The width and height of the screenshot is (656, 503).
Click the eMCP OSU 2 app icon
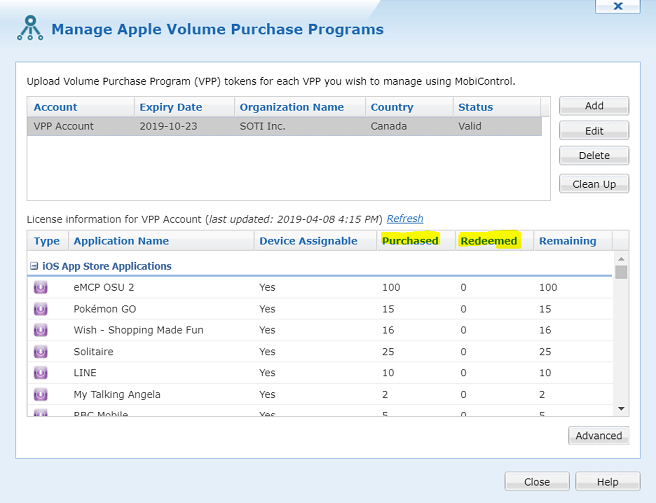pos(41,287)
